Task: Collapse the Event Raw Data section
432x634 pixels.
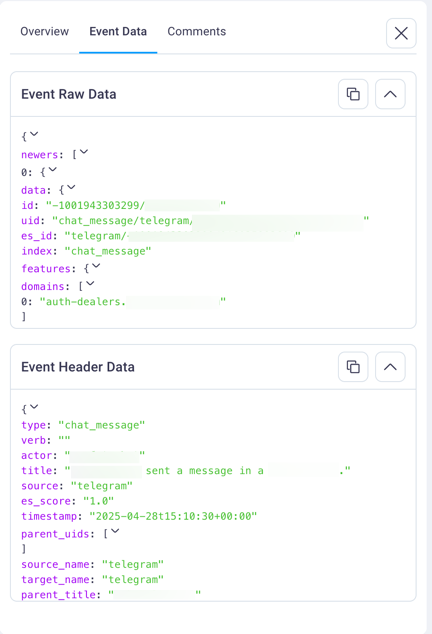Action: click(x=390, y=94)
